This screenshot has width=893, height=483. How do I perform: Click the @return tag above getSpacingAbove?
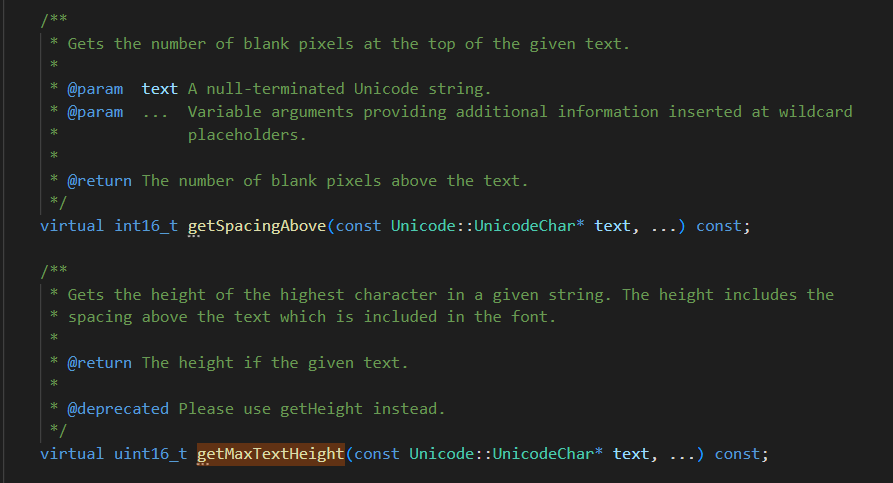coord(100,181)
